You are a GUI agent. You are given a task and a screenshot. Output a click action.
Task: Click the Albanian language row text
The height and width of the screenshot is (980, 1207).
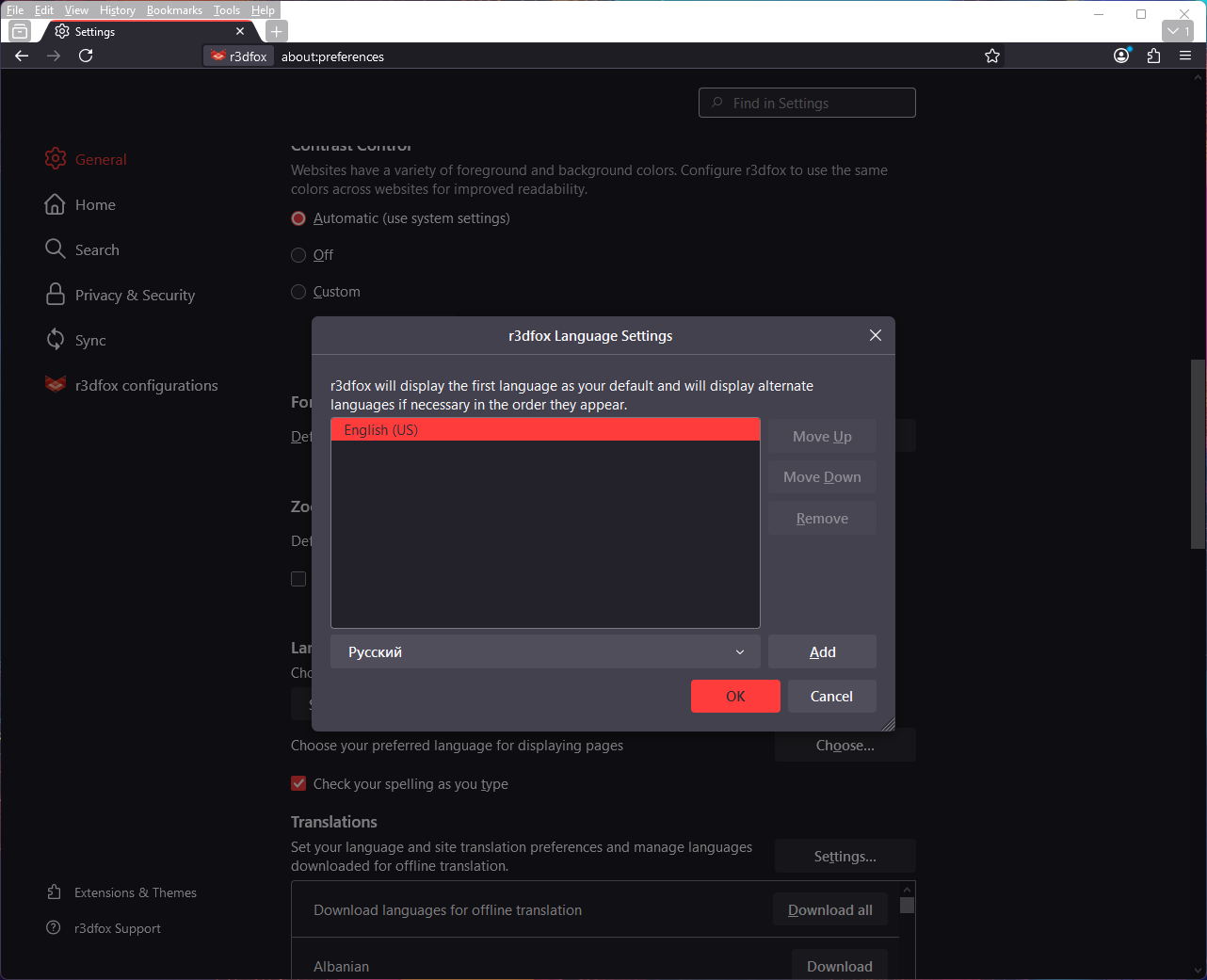pyautogui.click(x=341, y=966)
